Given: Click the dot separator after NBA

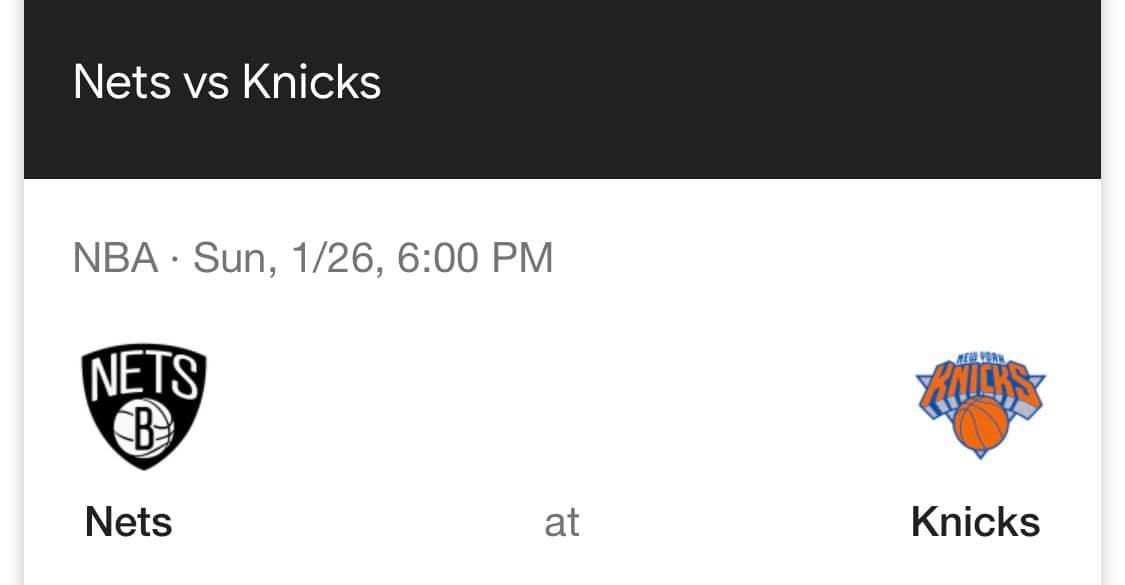Looking at the screenshot, I should pyautogui.click(x=175, y=259).
